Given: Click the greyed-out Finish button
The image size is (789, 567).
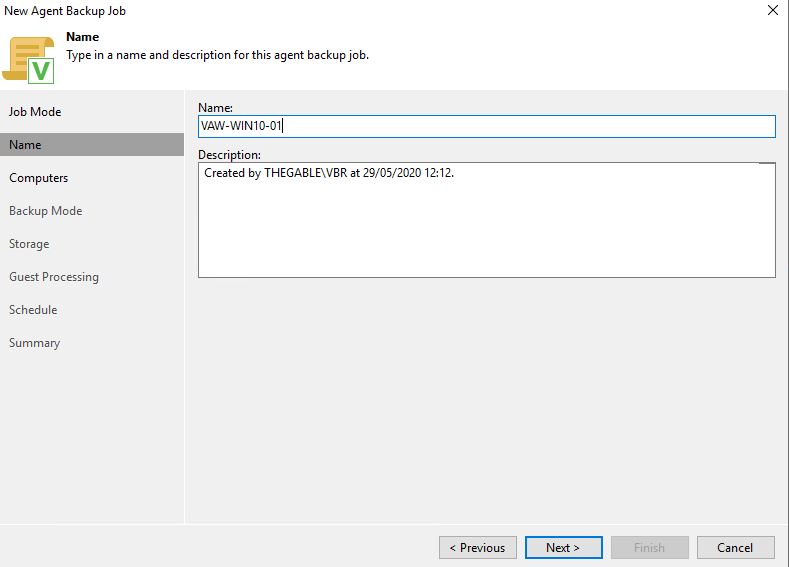Looking at the screenshot, I should 650,547.
